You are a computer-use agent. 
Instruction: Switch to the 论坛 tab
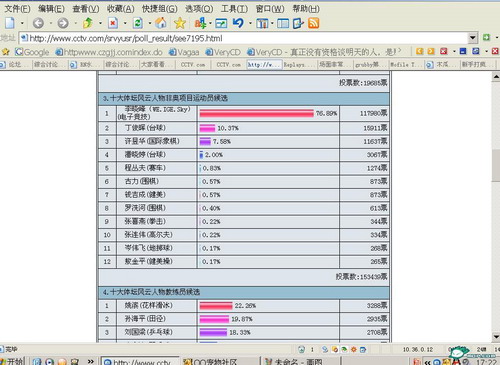point(15,64)
